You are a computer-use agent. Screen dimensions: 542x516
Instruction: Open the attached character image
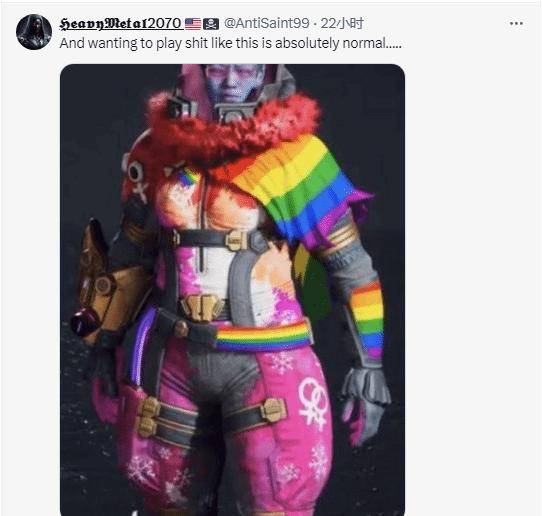232,290
